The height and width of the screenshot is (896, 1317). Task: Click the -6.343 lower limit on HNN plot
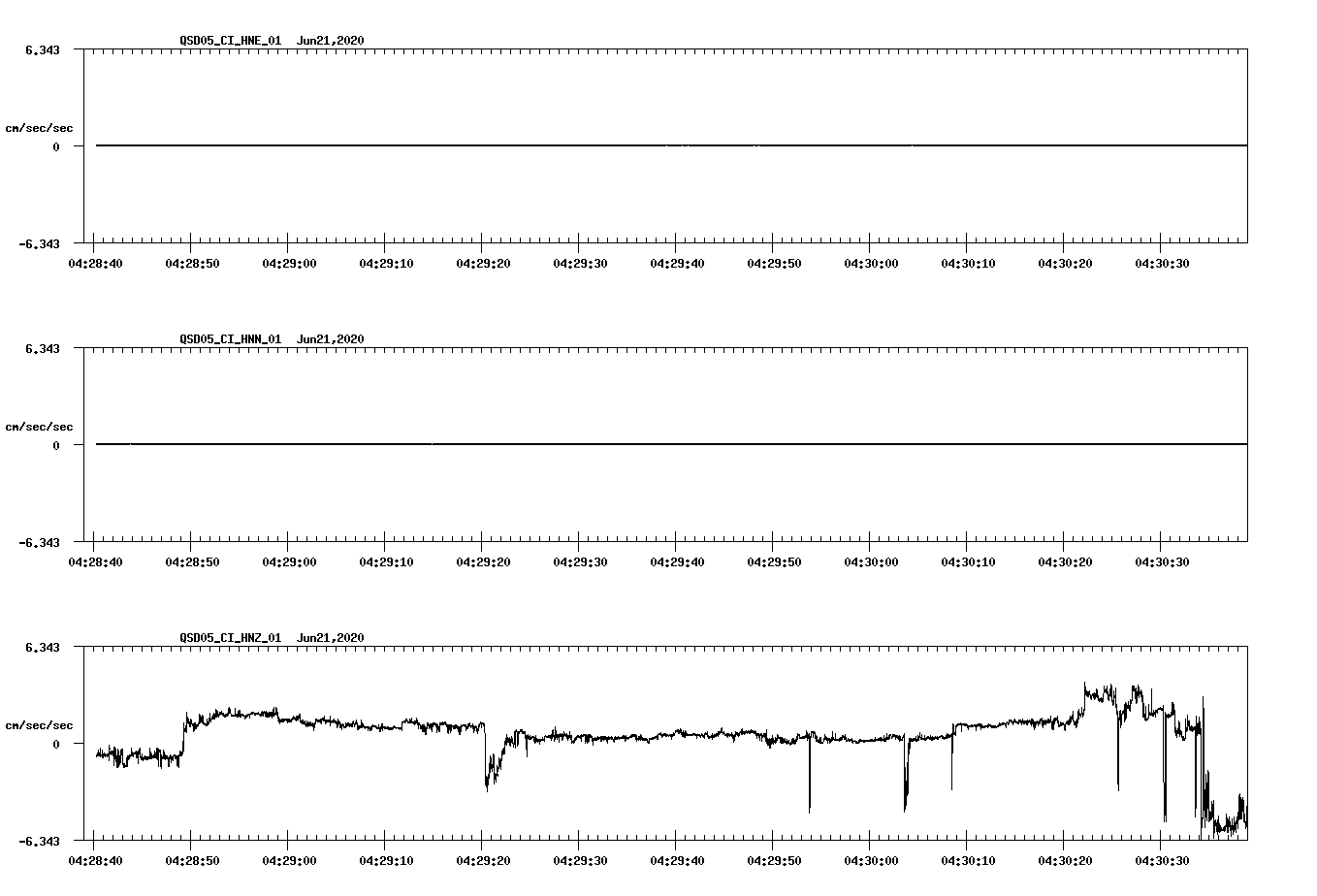40,542
